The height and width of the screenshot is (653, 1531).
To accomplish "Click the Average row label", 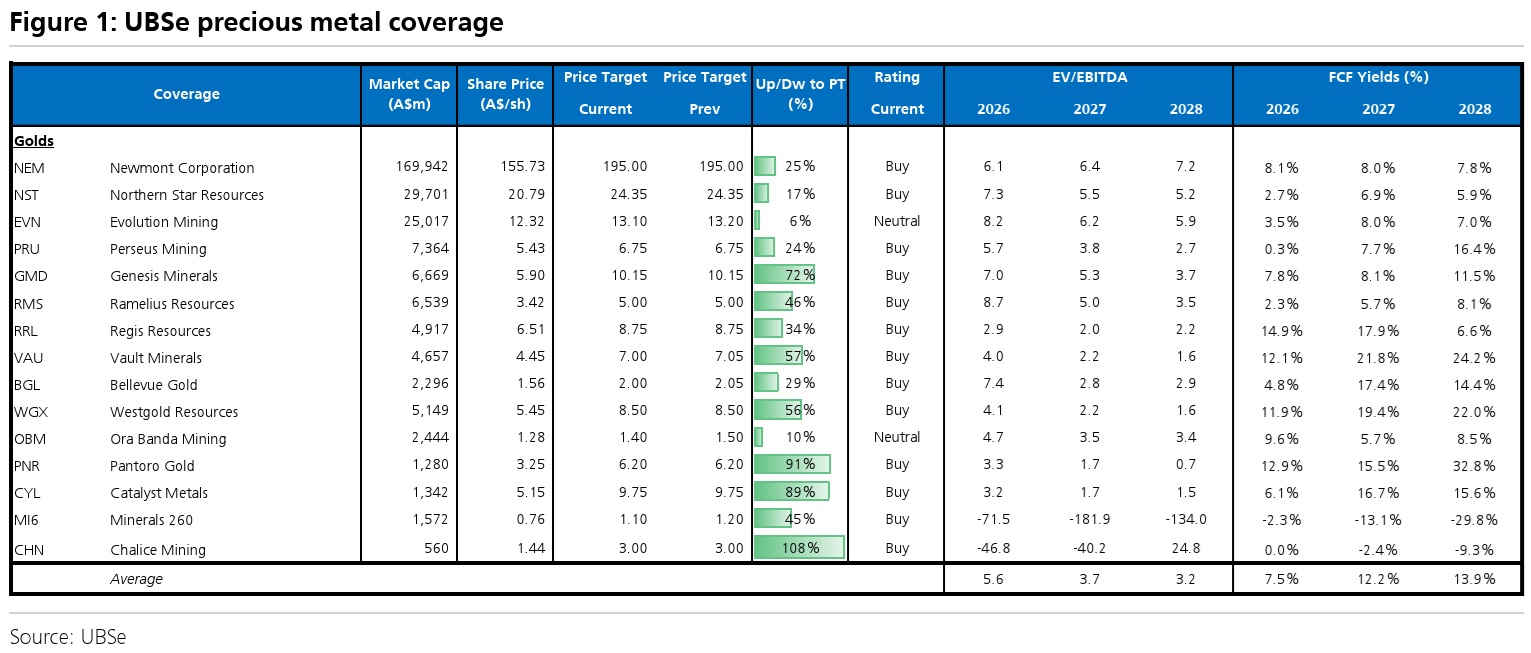I will 136,579.
